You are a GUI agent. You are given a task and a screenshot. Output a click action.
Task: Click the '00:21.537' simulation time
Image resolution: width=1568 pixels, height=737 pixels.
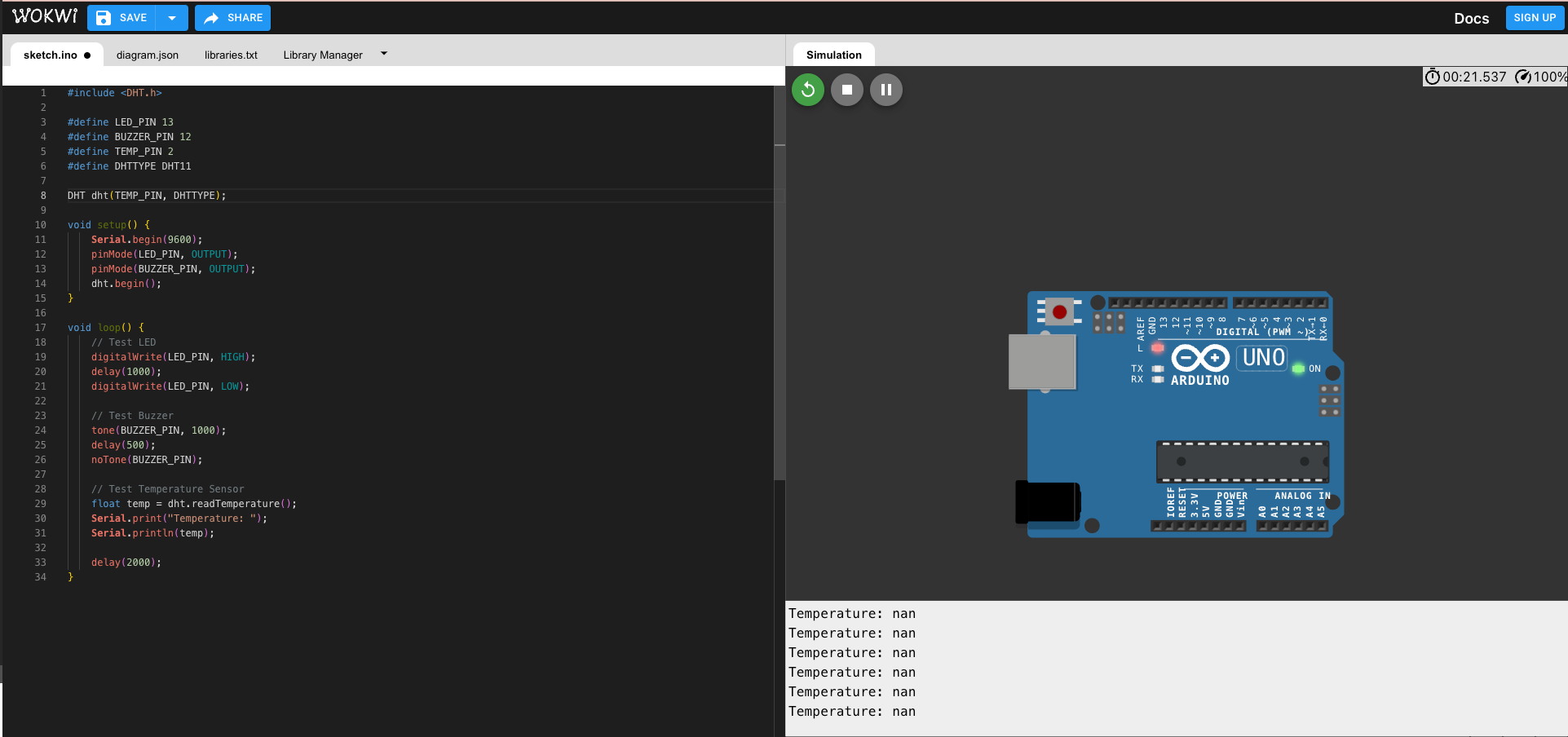click(1474, 77)
